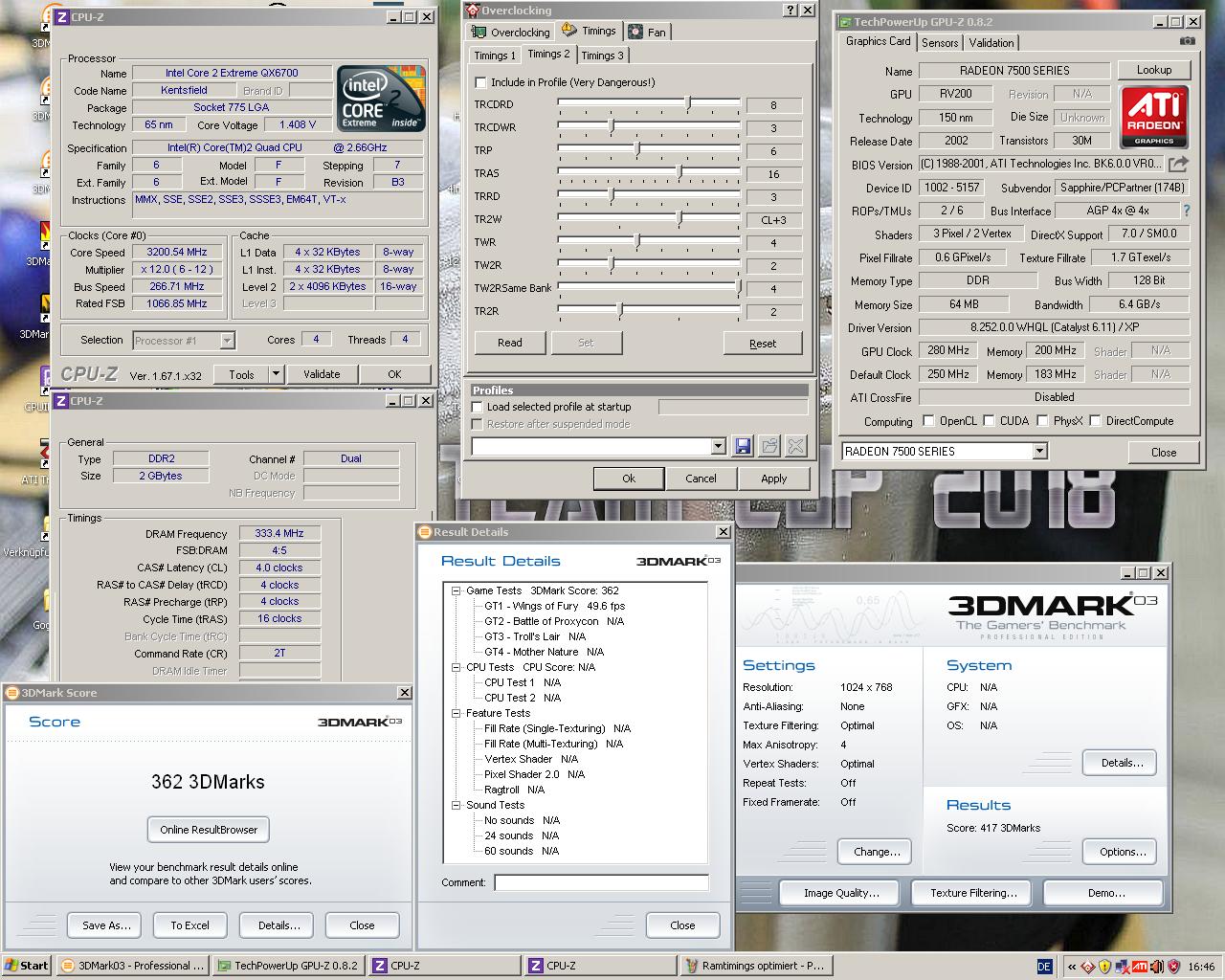Click the Online ResultBrowser button
The width and height of the screenshot is (1225, 980).
coord(209,830)
